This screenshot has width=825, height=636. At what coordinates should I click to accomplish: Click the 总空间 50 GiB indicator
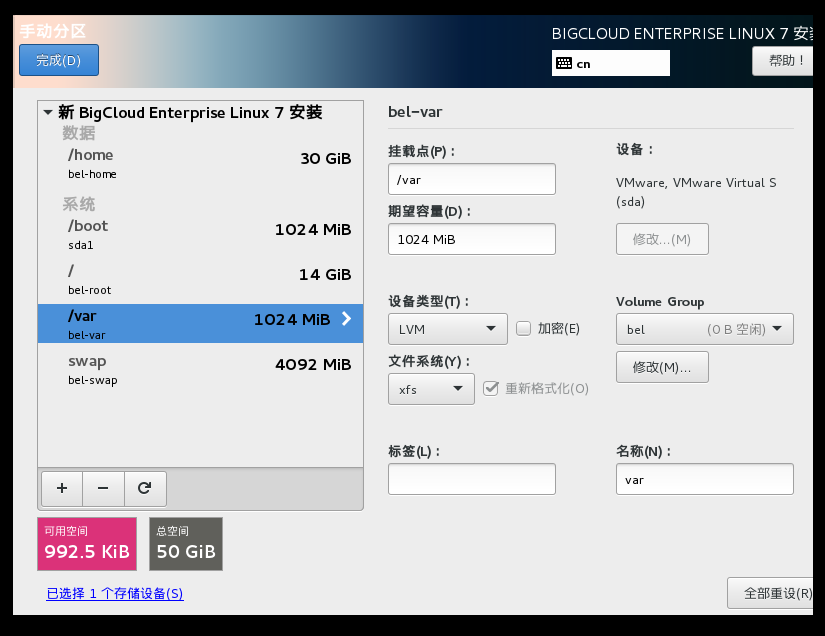point(186,544)
